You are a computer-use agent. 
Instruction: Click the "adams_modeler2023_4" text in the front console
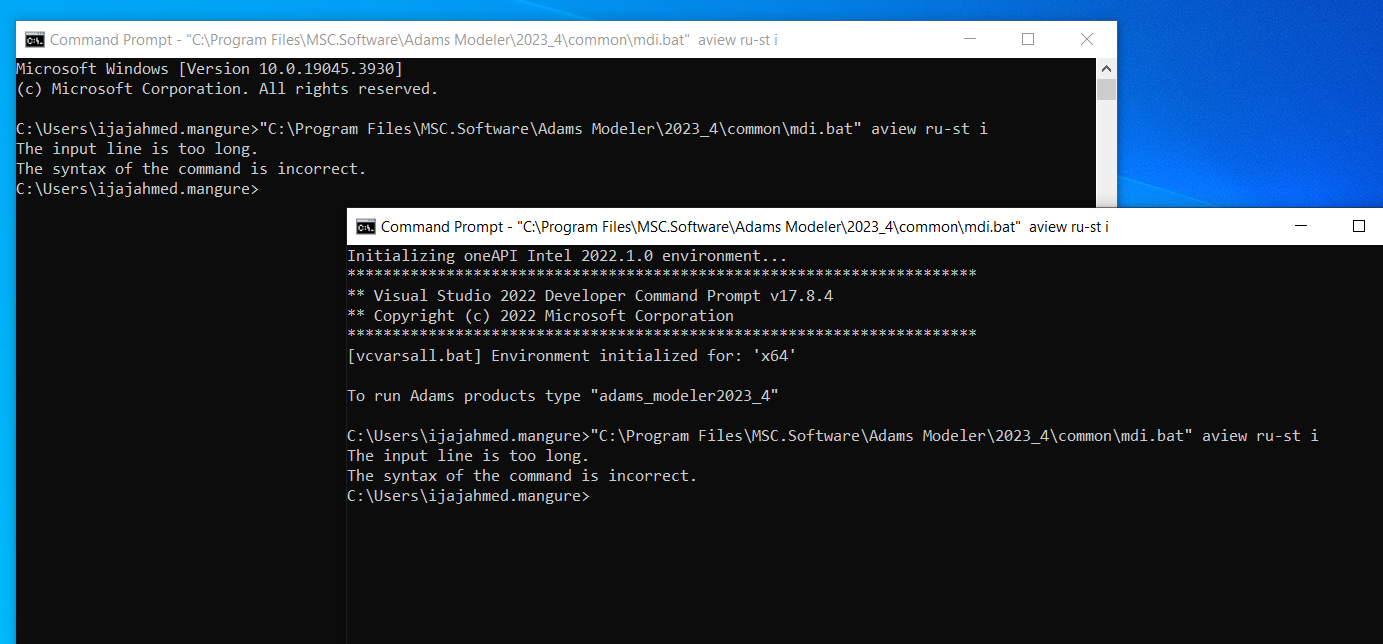tap(688, 396)
